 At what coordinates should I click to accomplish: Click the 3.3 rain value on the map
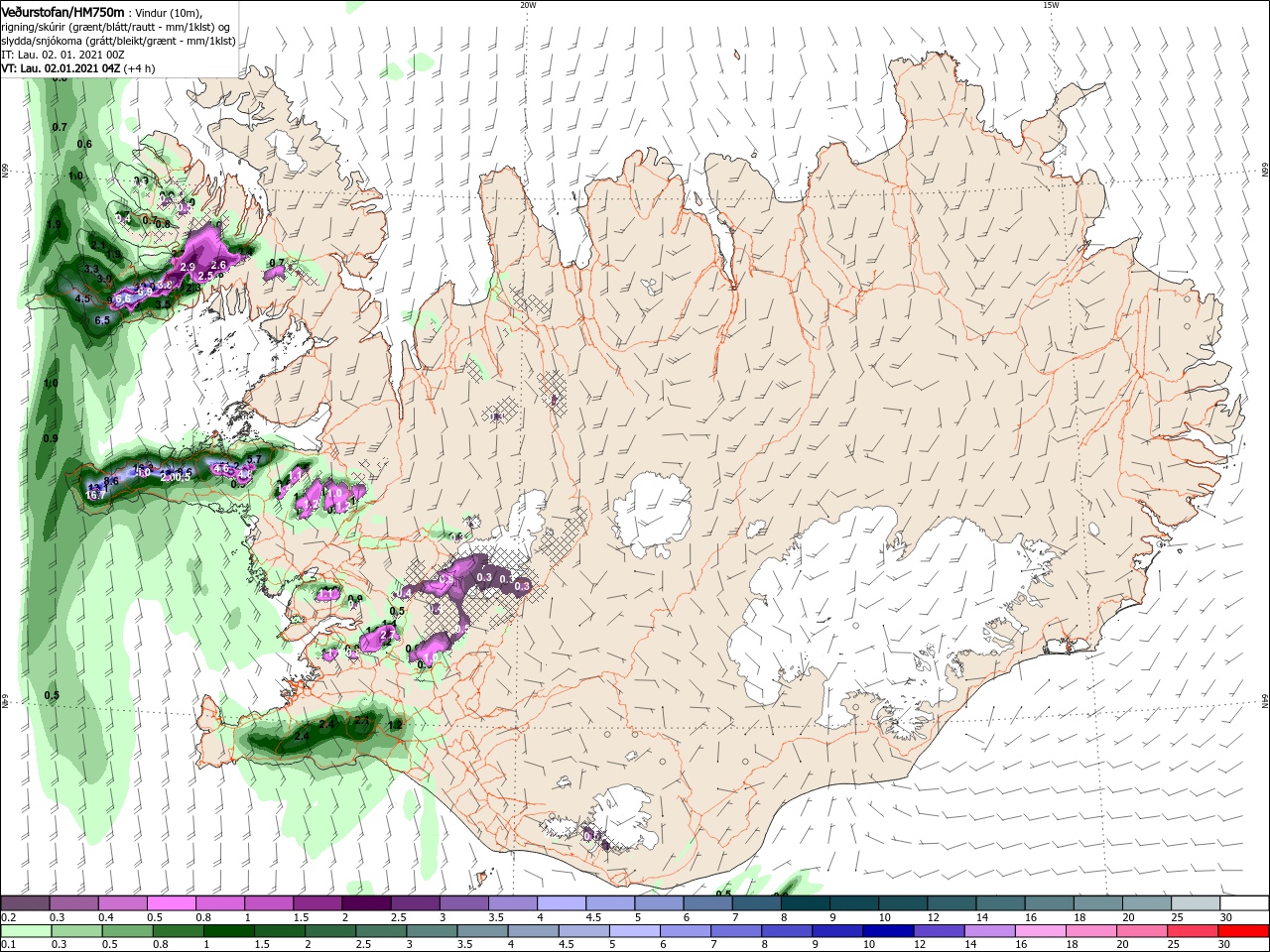pyautogui.click(x=90, y=269)
